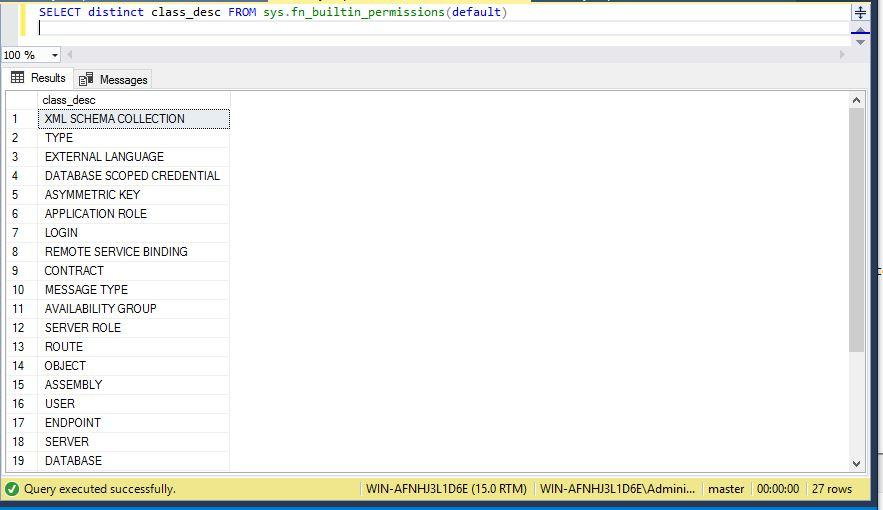Click the results grid scroll up arrow

[856, 100]
